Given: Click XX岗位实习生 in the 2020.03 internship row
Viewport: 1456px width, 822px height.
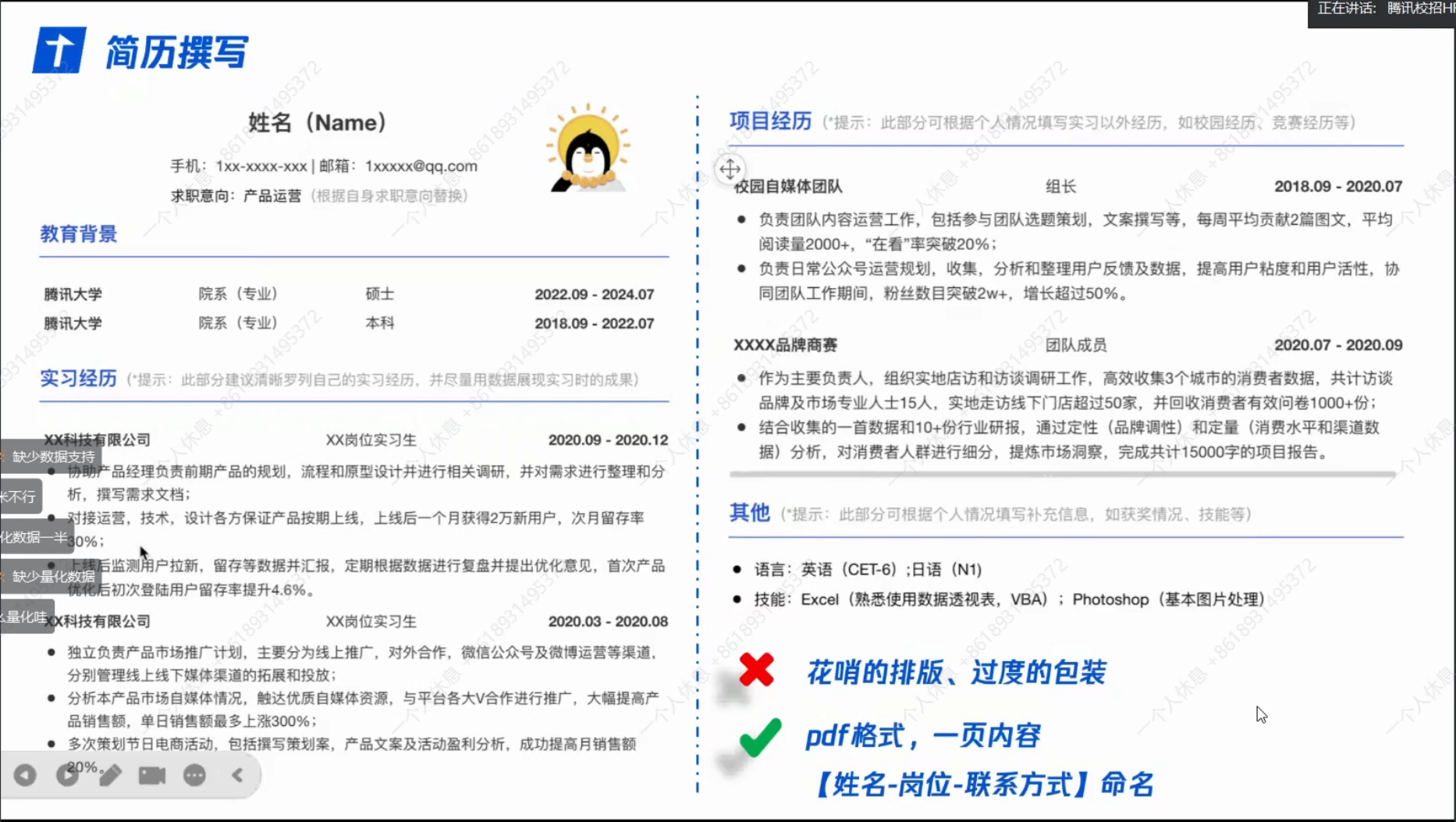Looking at the screenshot, I should pos(371,621).
